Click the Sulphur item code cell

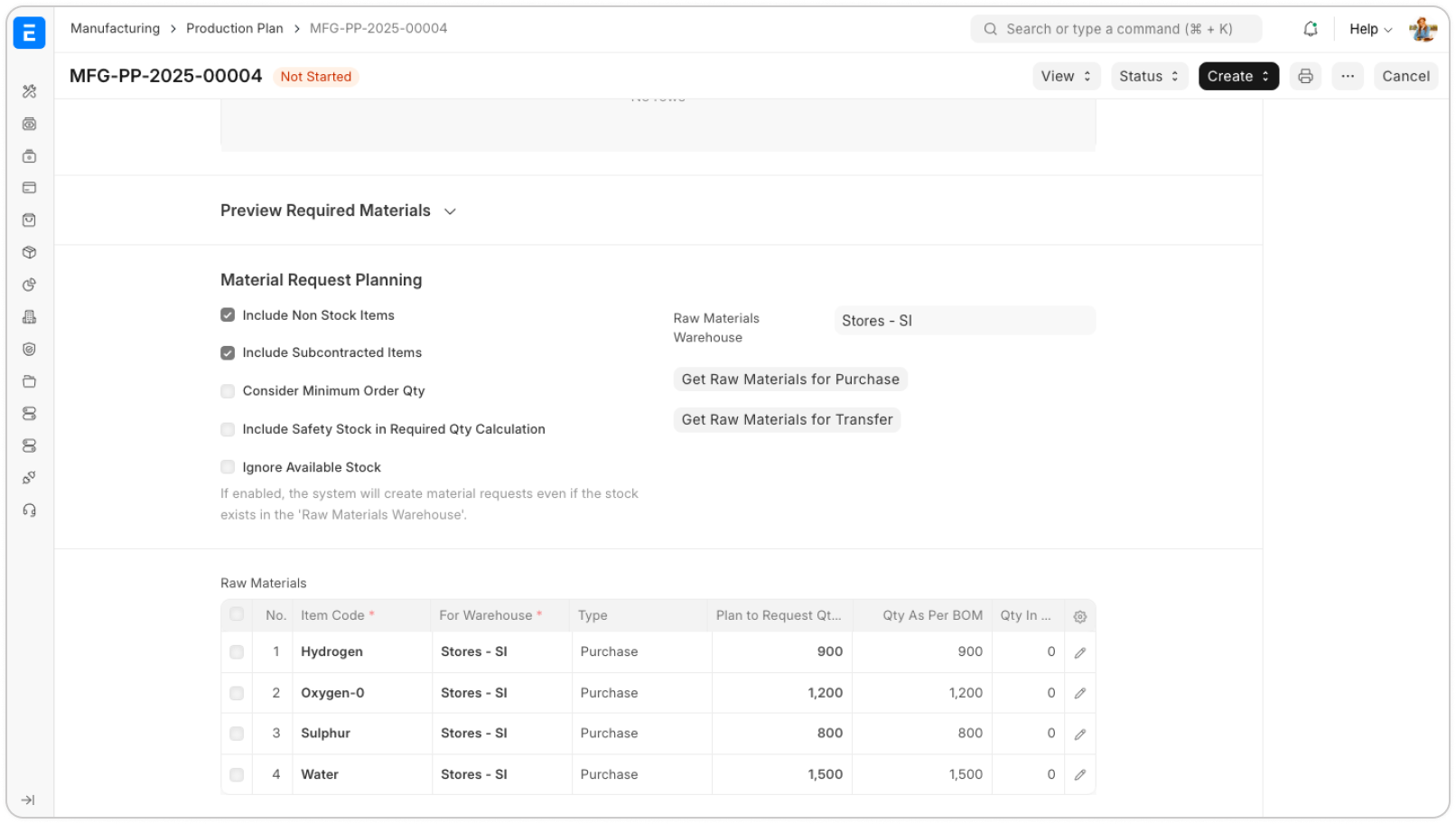(362, 734)
